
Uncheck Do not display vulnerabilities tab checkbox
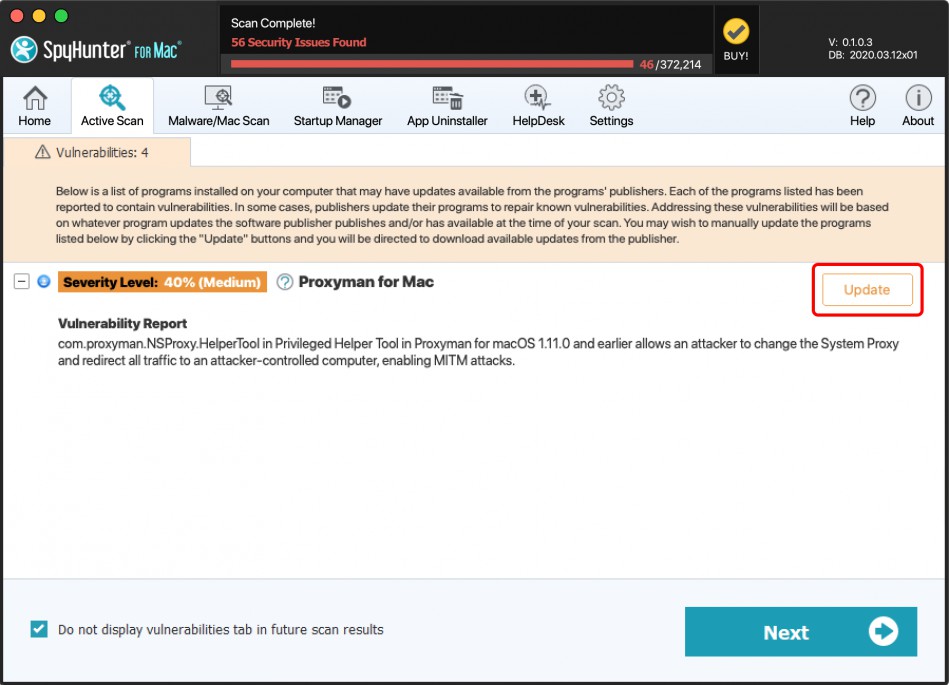point(39,629)
